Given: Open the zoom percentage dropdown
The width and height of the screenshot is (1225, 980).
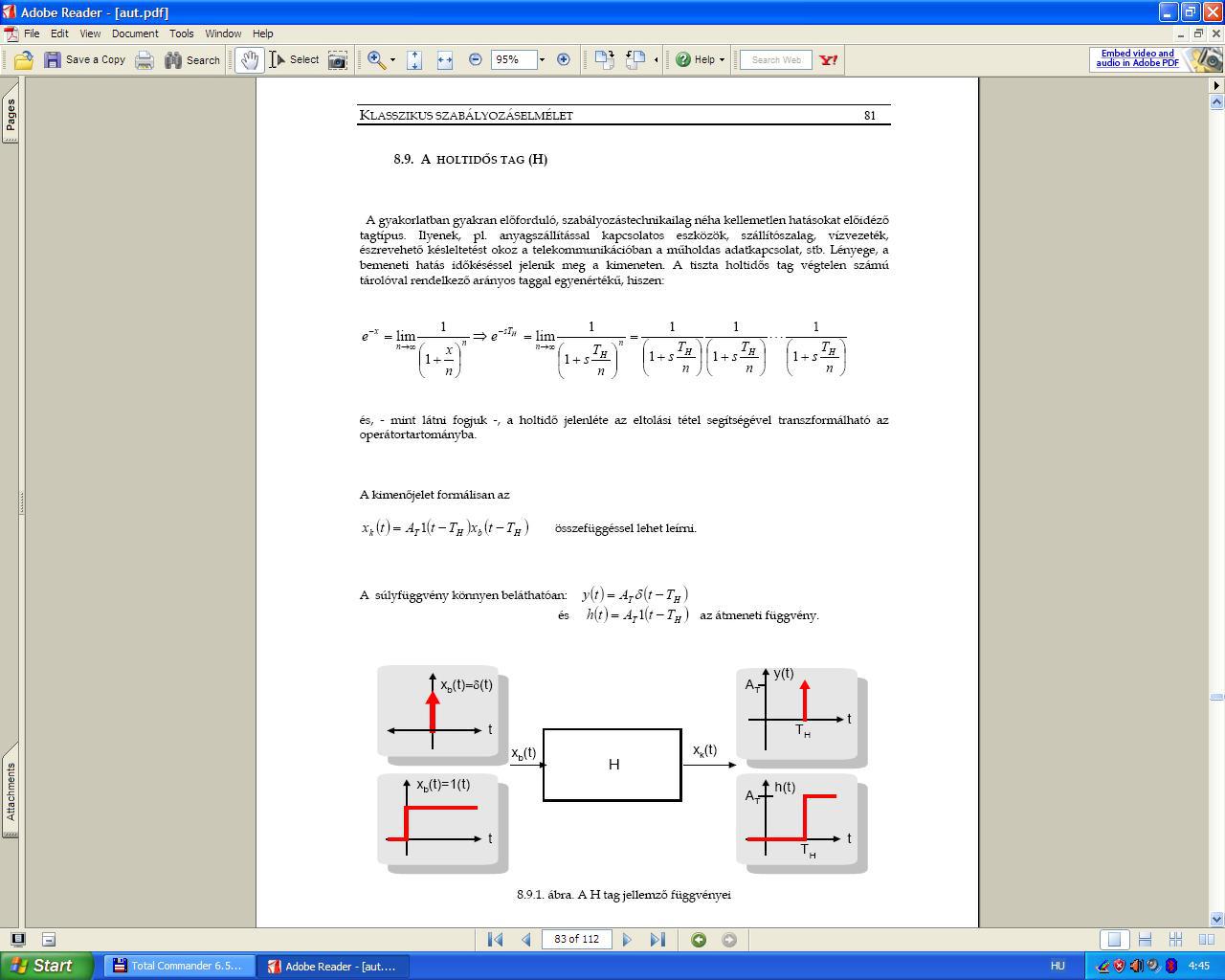Looking at the screenshot, I should [x=542, y=60].
